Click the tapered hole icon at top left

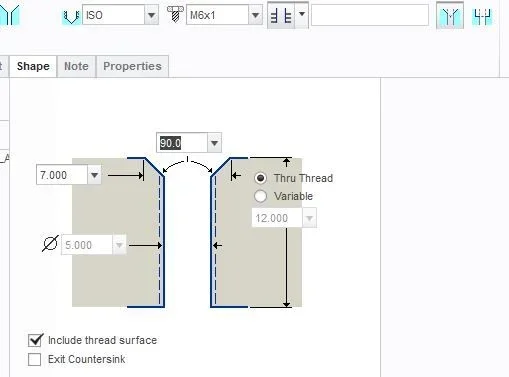pyautogui.click(x=9, y=15)
